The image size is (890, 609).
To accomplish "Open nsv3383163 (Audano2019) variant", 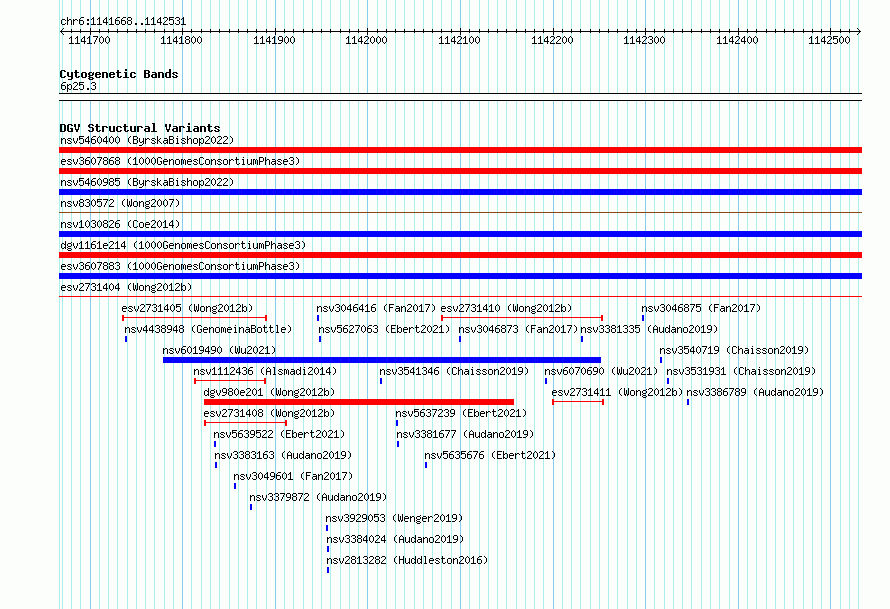I will click(283, 455).
